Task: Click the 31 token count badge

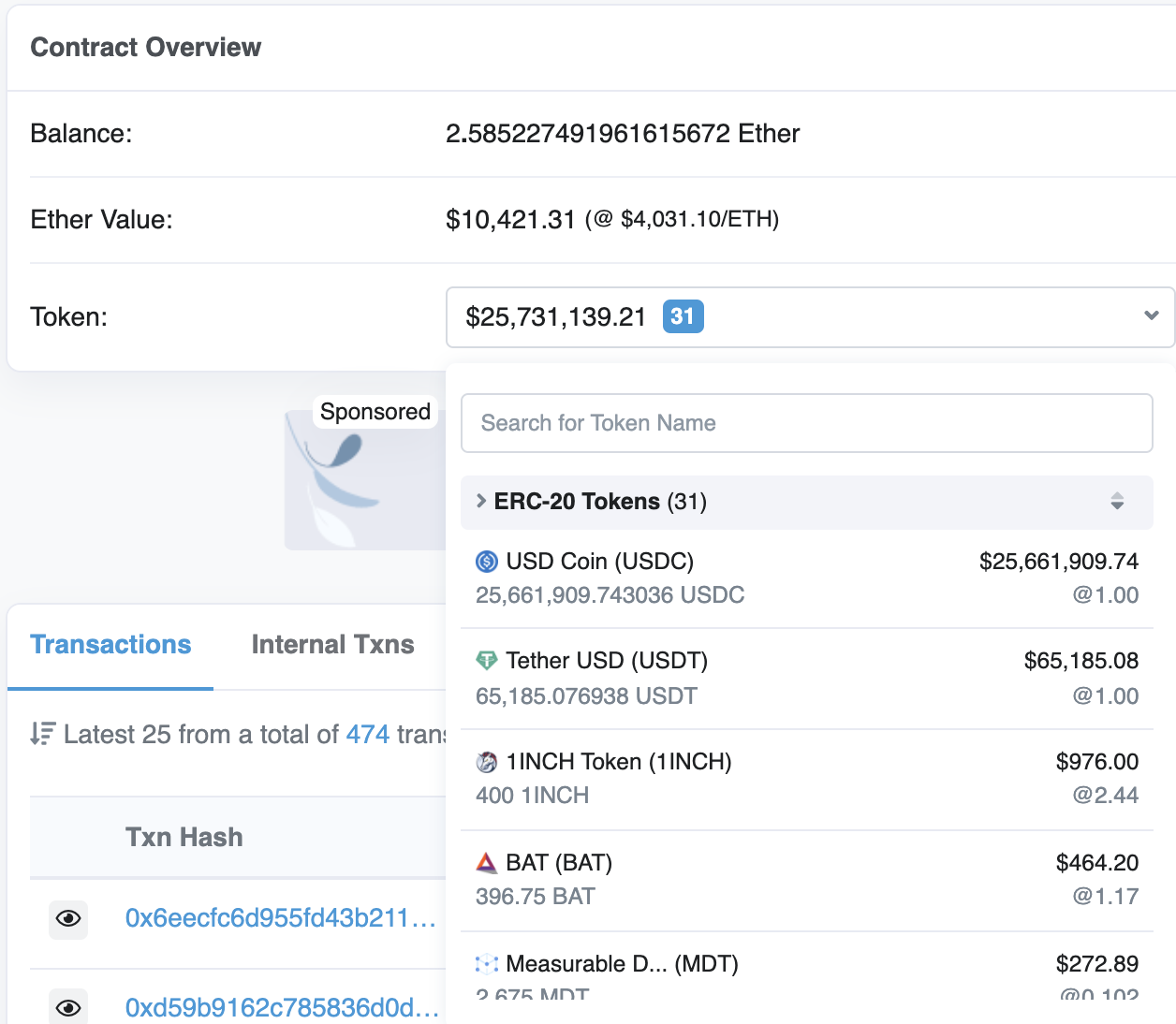Action: tap(683, 316)
